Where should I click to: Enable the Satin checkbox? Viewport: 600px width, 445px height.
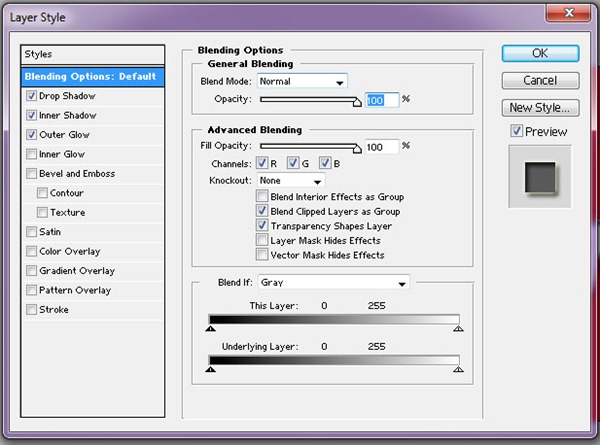point(31,232)
